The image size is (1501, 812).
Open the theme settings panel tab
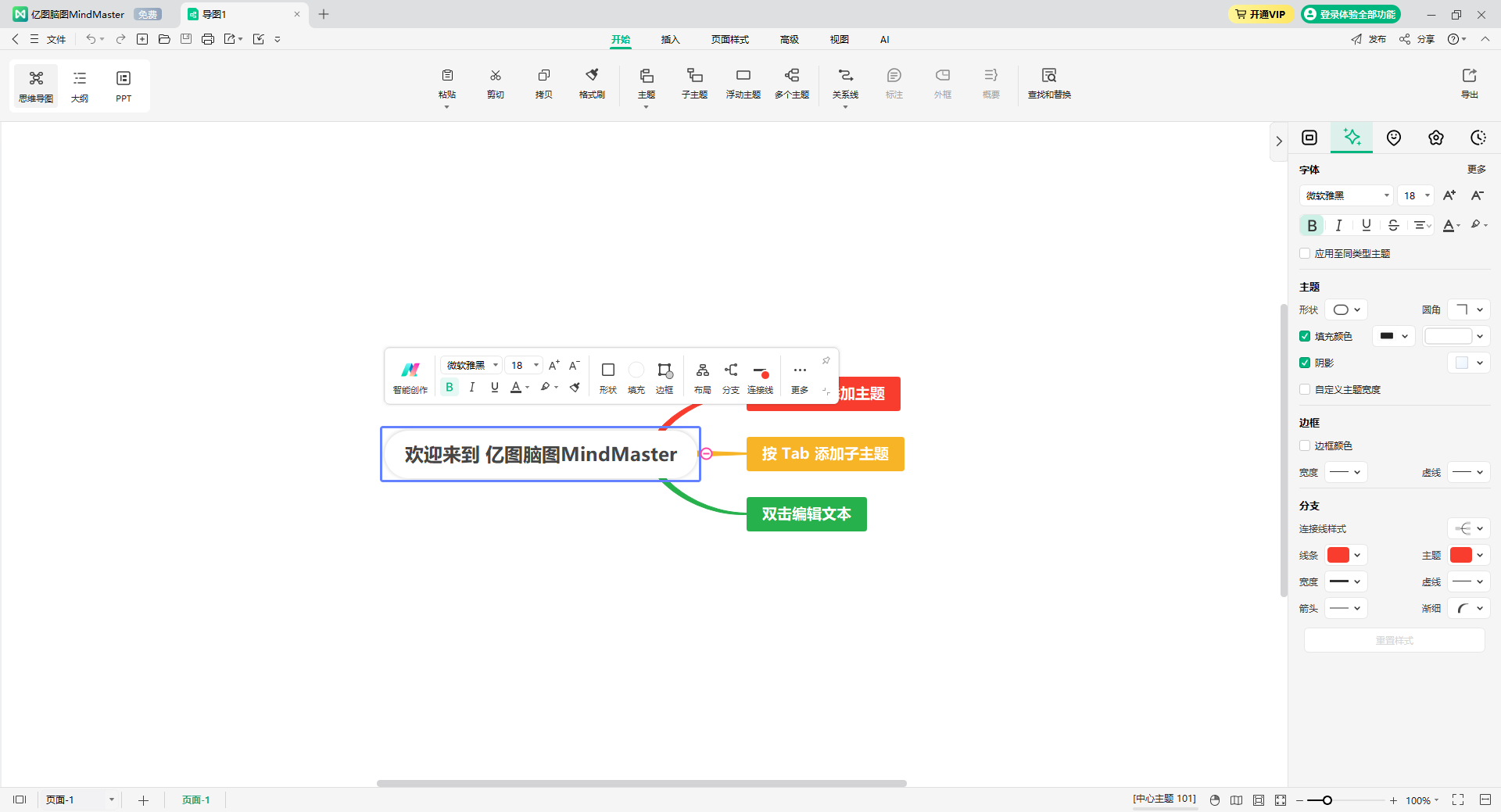pyautogui.click(x=1436, y=138)
